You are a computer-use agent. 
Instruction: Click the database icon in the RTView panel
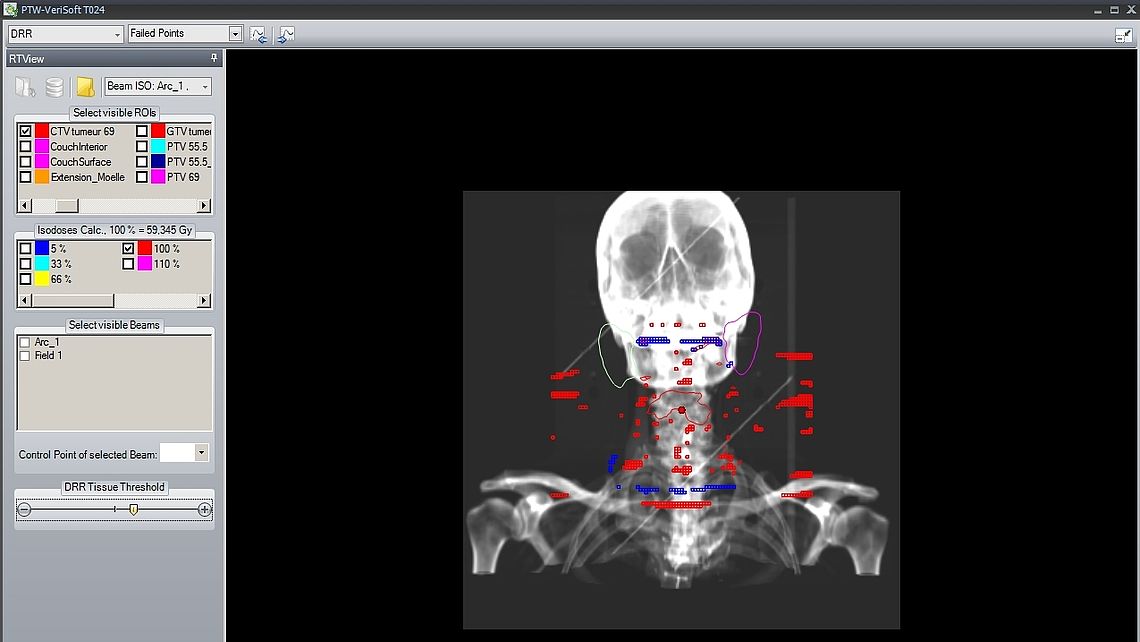tap(54, 87)
